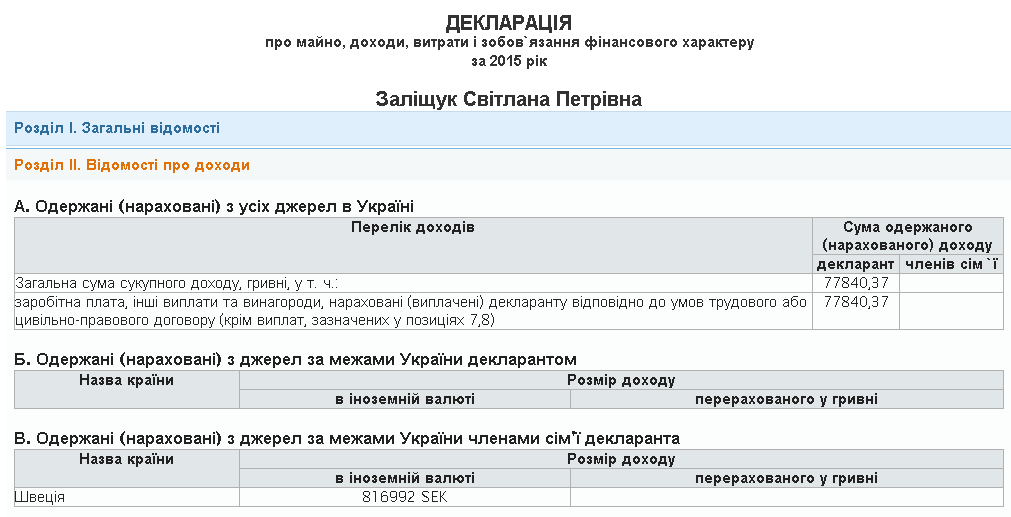This screenshot has height=517, width=1011.
Task: Click the empty family members cell in total income row
Action: (951, 283)
